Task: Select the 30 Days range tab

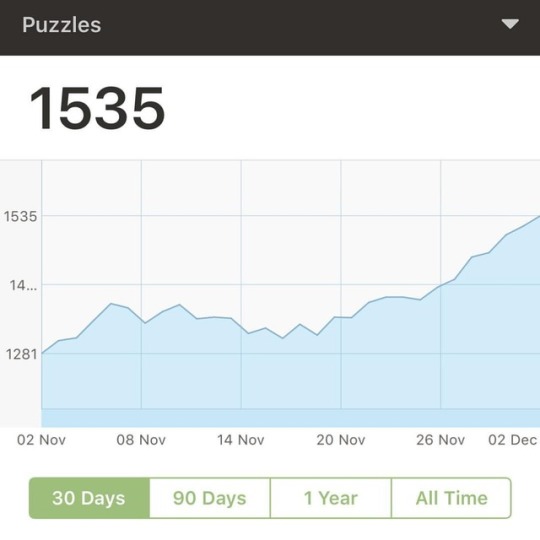Action: click(x=90, y=498)
